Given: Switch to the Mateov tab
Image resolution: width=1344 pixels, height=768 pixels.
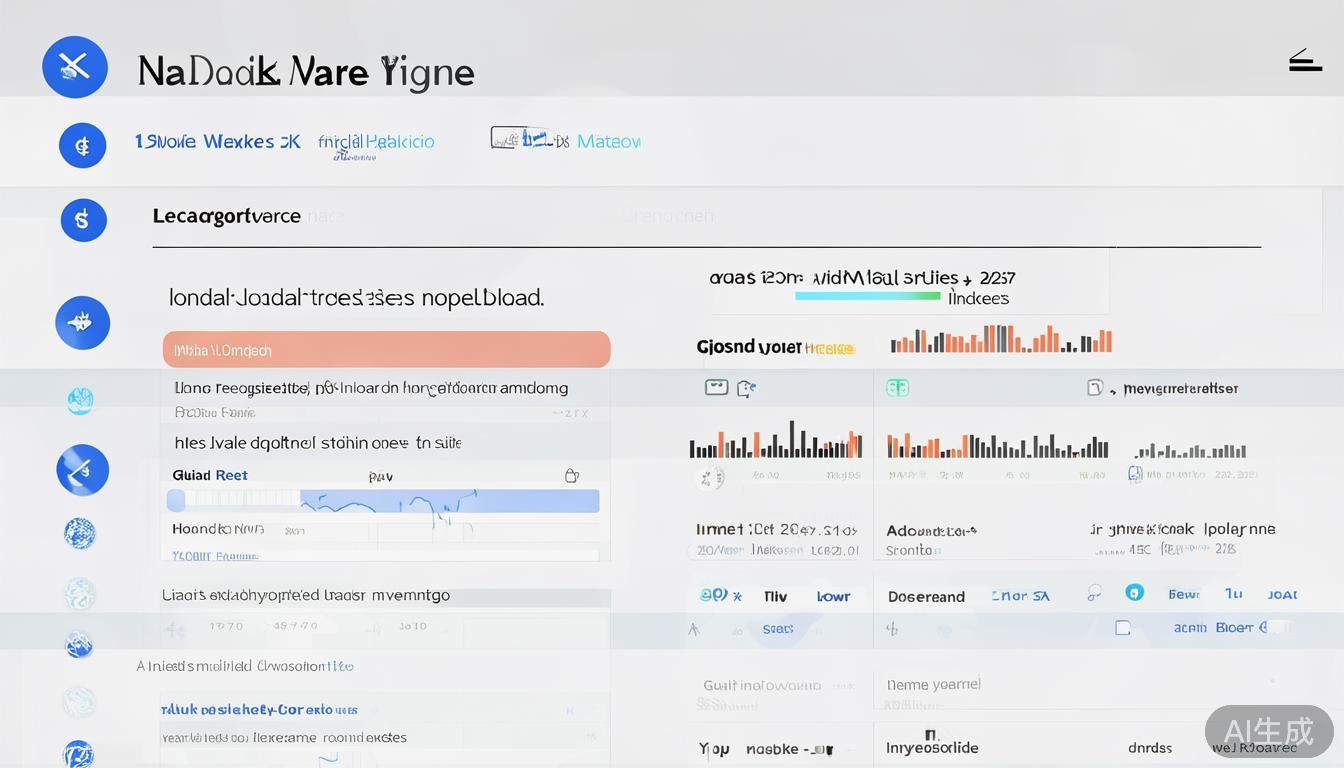Looking at the screenshot, I should click(608, 142).
